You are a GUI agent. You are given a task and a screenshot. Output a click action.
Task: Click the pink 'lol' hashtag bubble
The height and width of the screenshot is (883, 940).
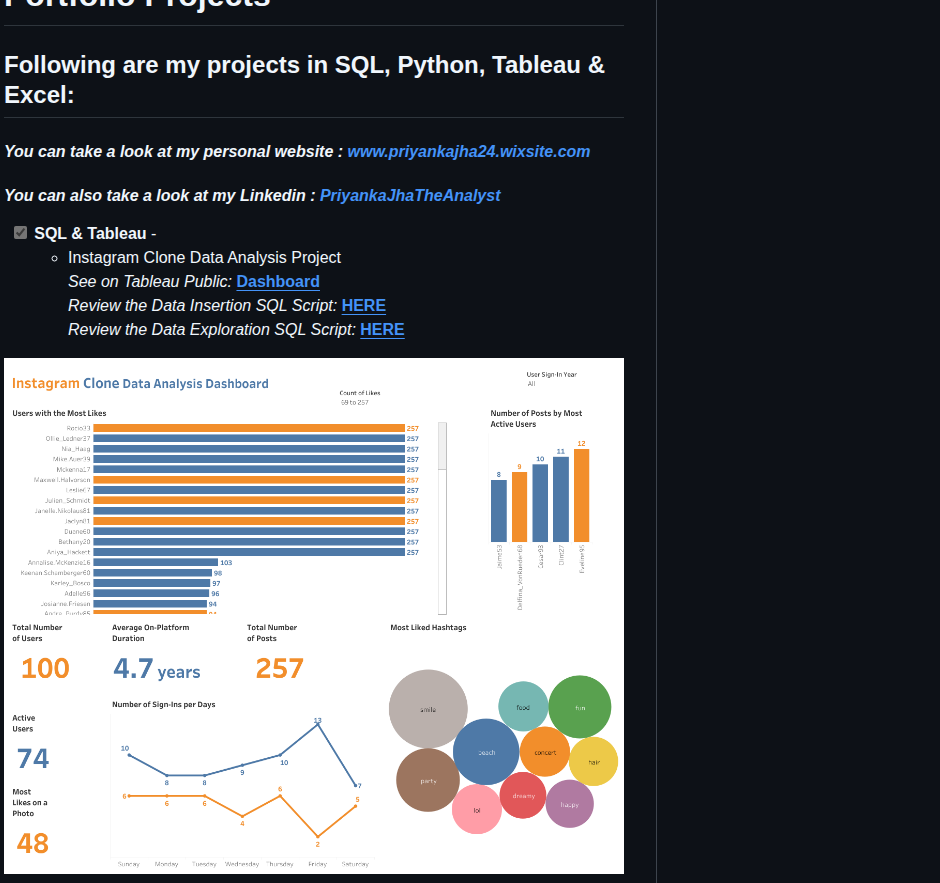pos(477,810)
